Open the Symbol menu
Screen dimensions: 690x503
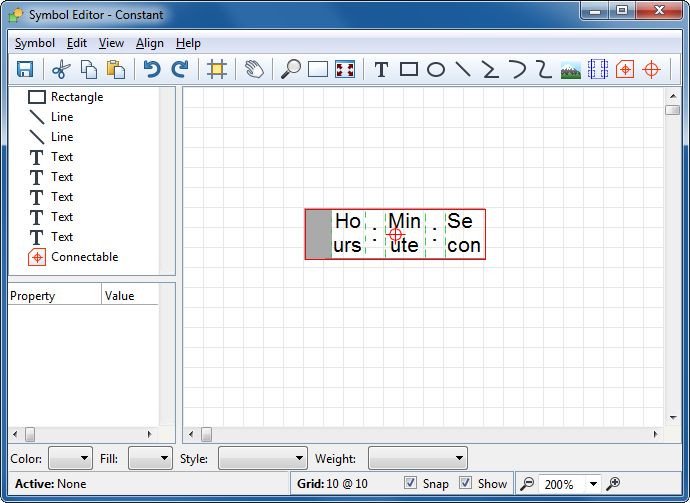[35, 43]
